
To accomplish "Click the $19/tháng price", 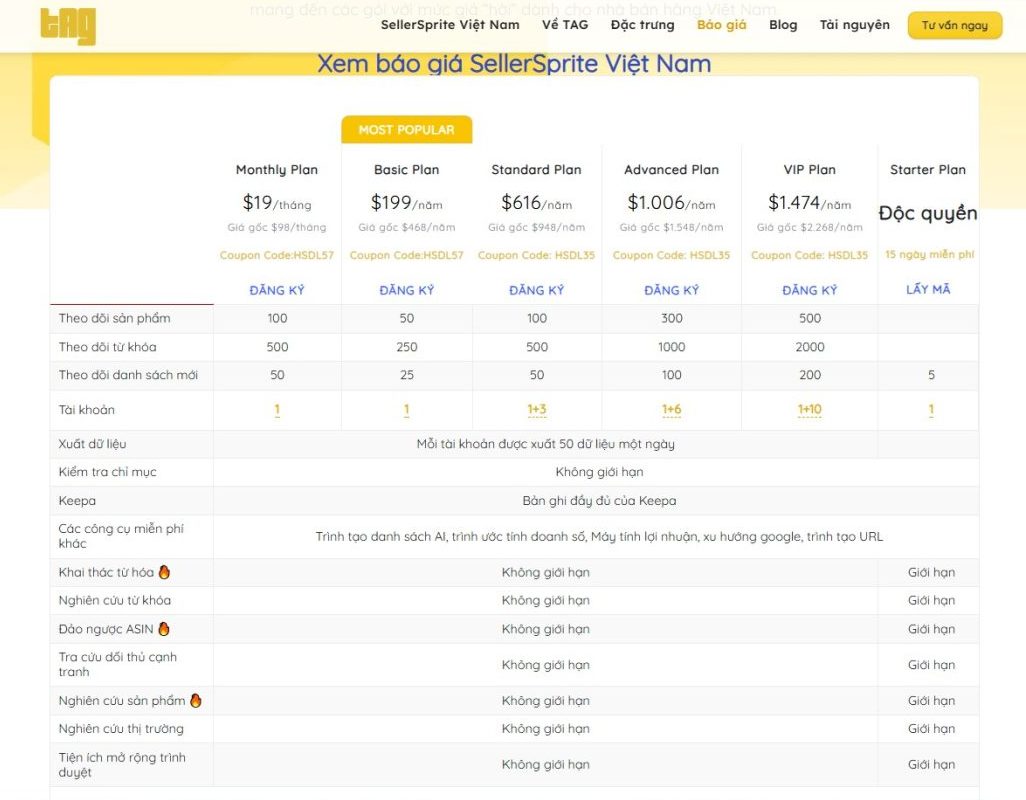I will (277, 203).
